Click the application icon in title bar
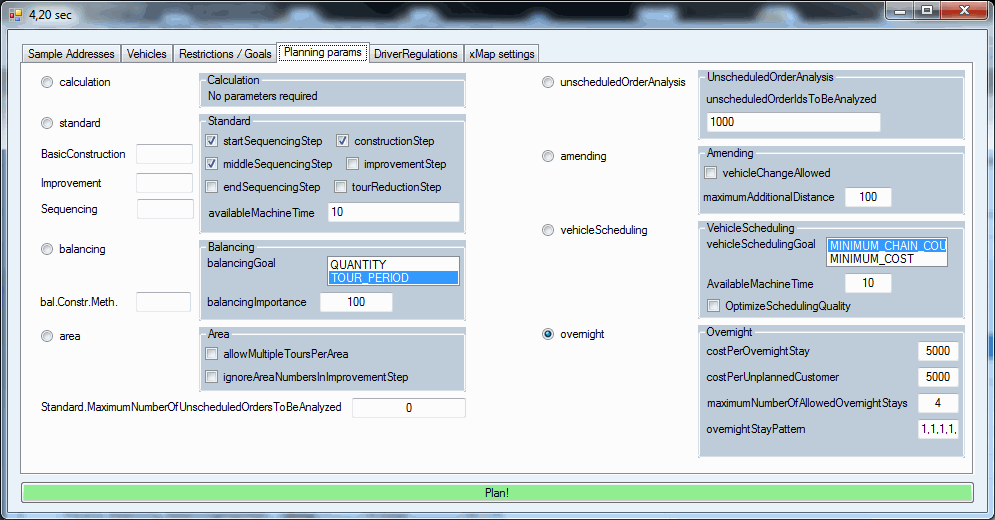Image resolution: width=995 pixels, height=520 pixels. point(15,14)
